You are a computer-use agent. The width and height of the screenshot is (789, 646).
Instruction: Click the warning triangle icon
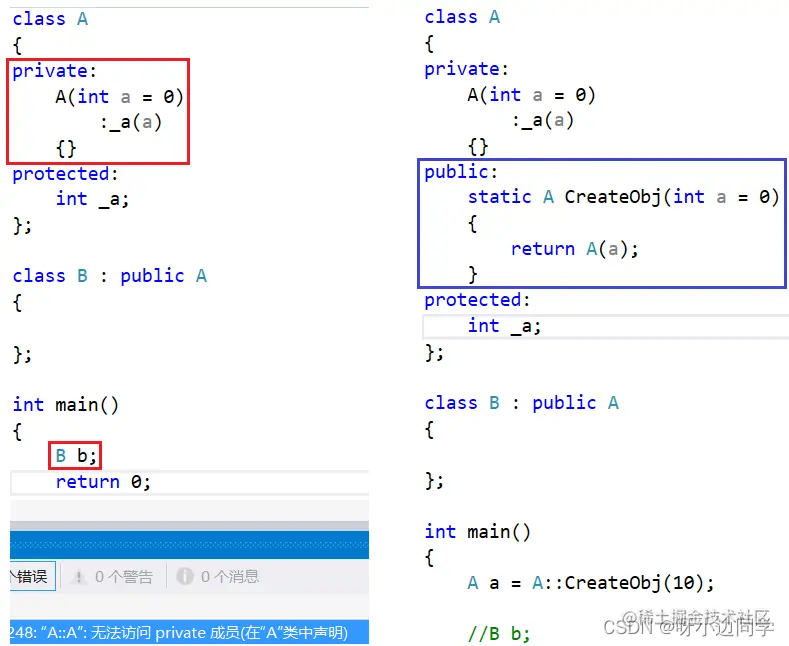point(78,577)
